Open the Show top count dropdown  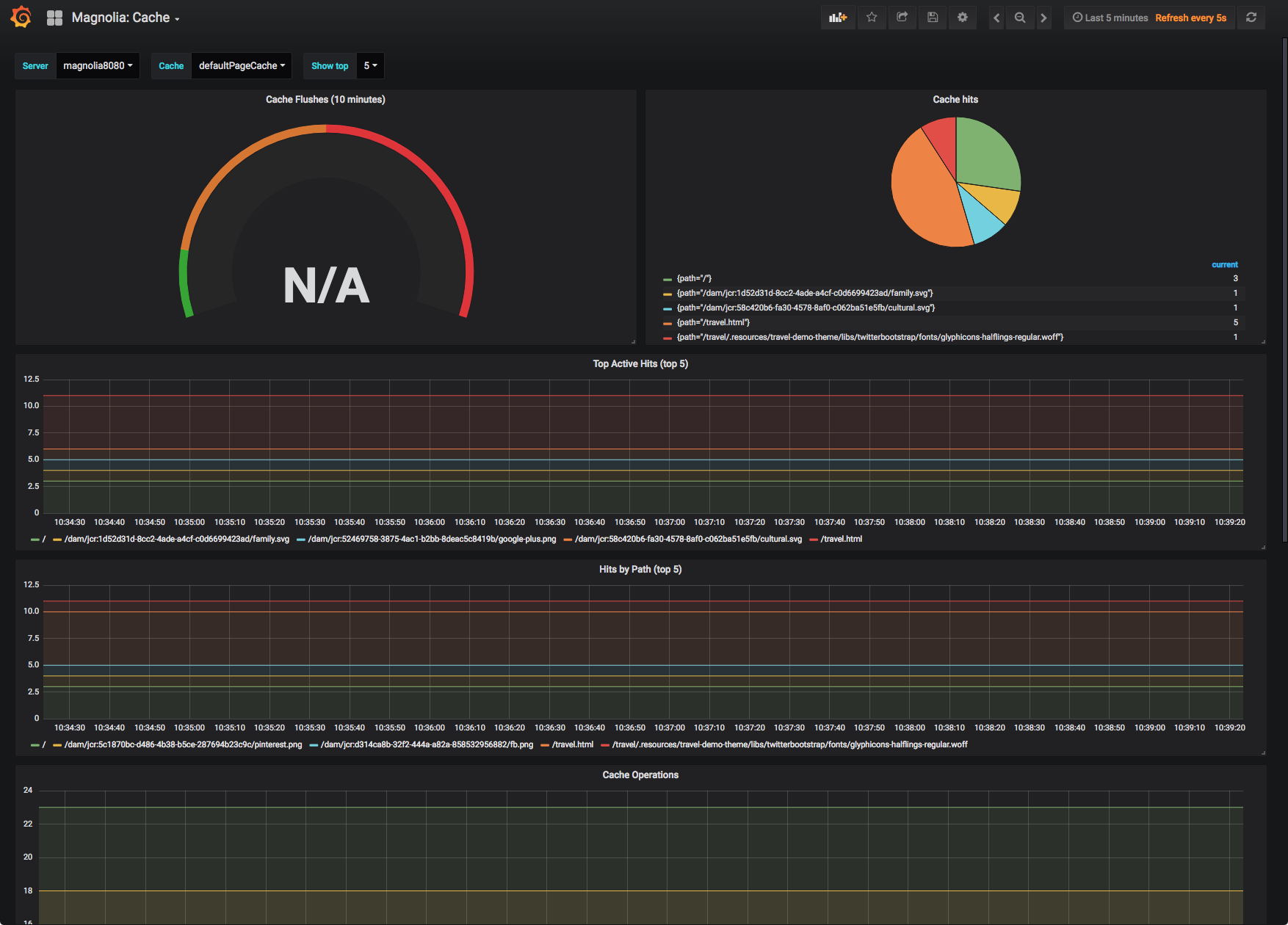click(369, 65)
